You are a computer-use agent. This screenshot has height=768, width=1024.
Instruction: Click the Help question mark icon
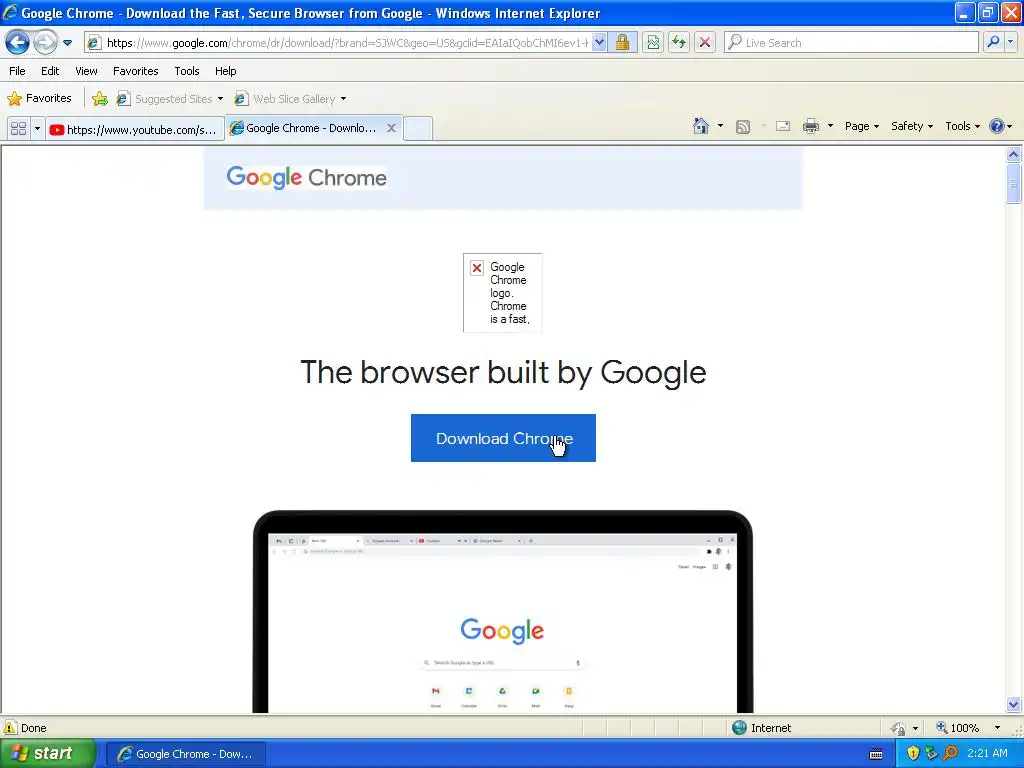(x=997, y=126)
